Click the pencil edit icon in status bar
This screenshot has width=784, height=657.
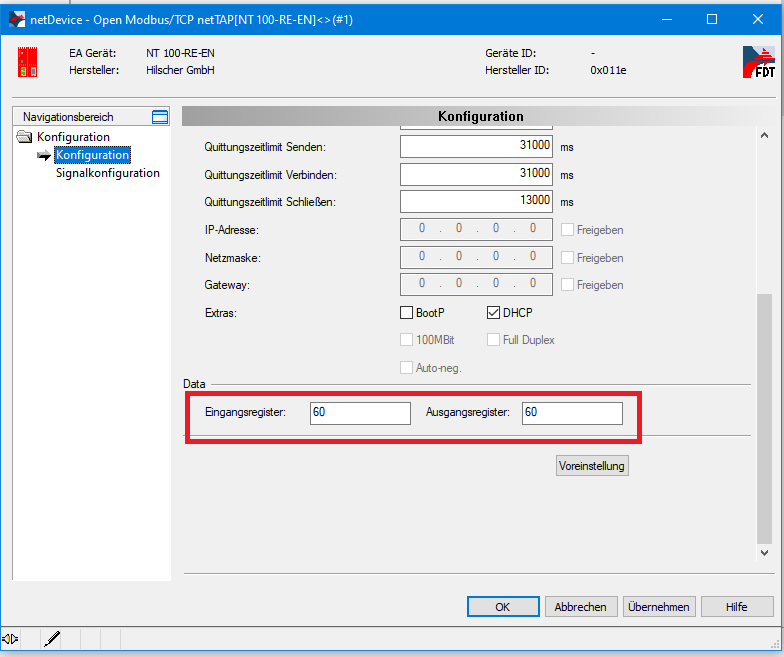(52, 638)
